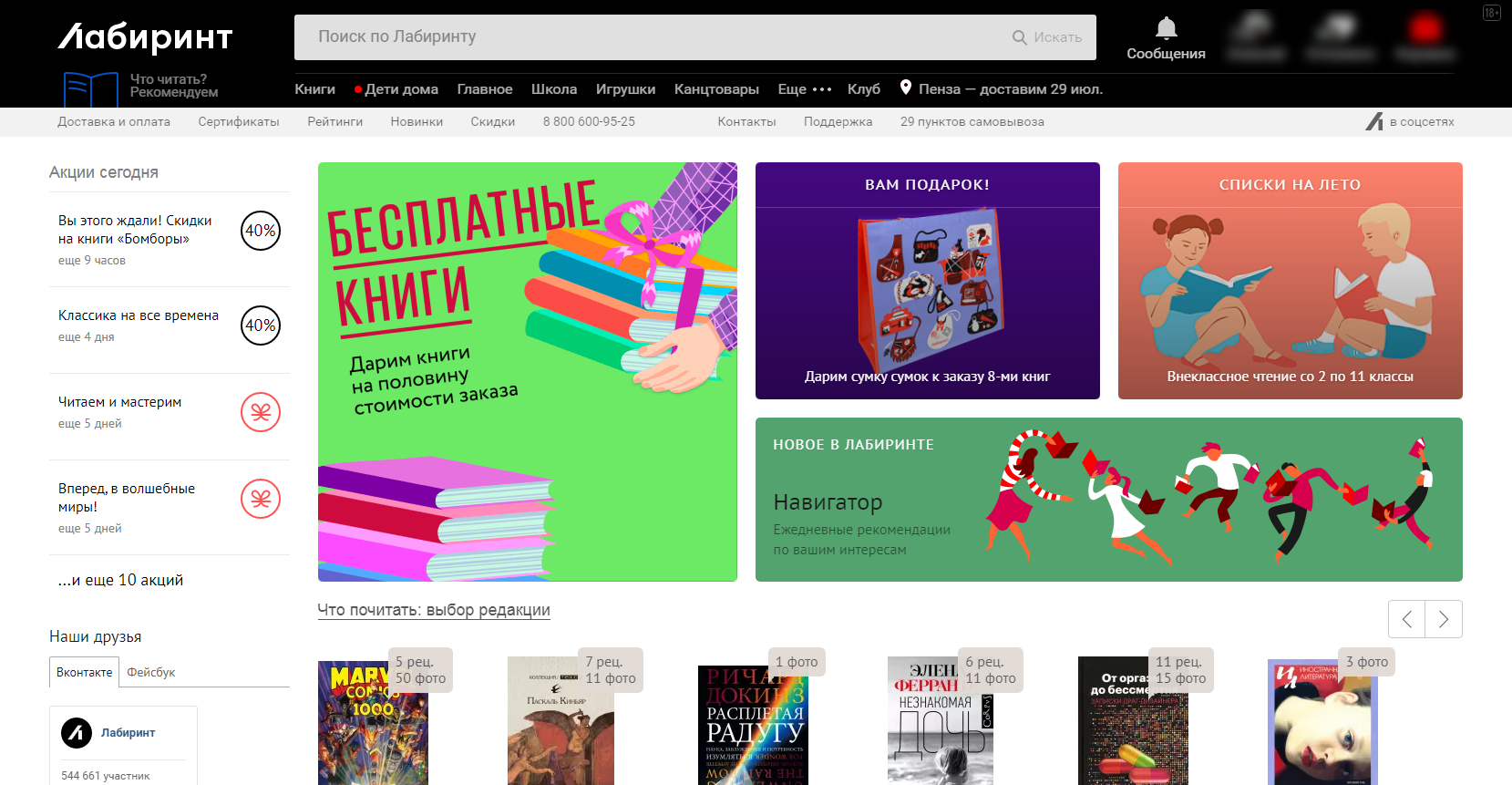The width and height of the screenshot is (1512, 785).
Task: Open promo 'Классика на все времена'
Action: point(139,315)
